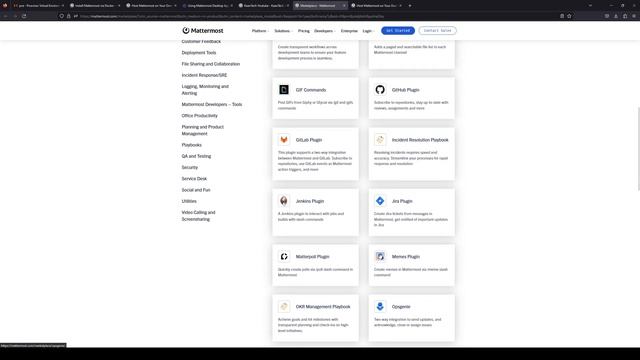Select Planning and Product Management category
The image size is (640, 360).
(202, 130)
